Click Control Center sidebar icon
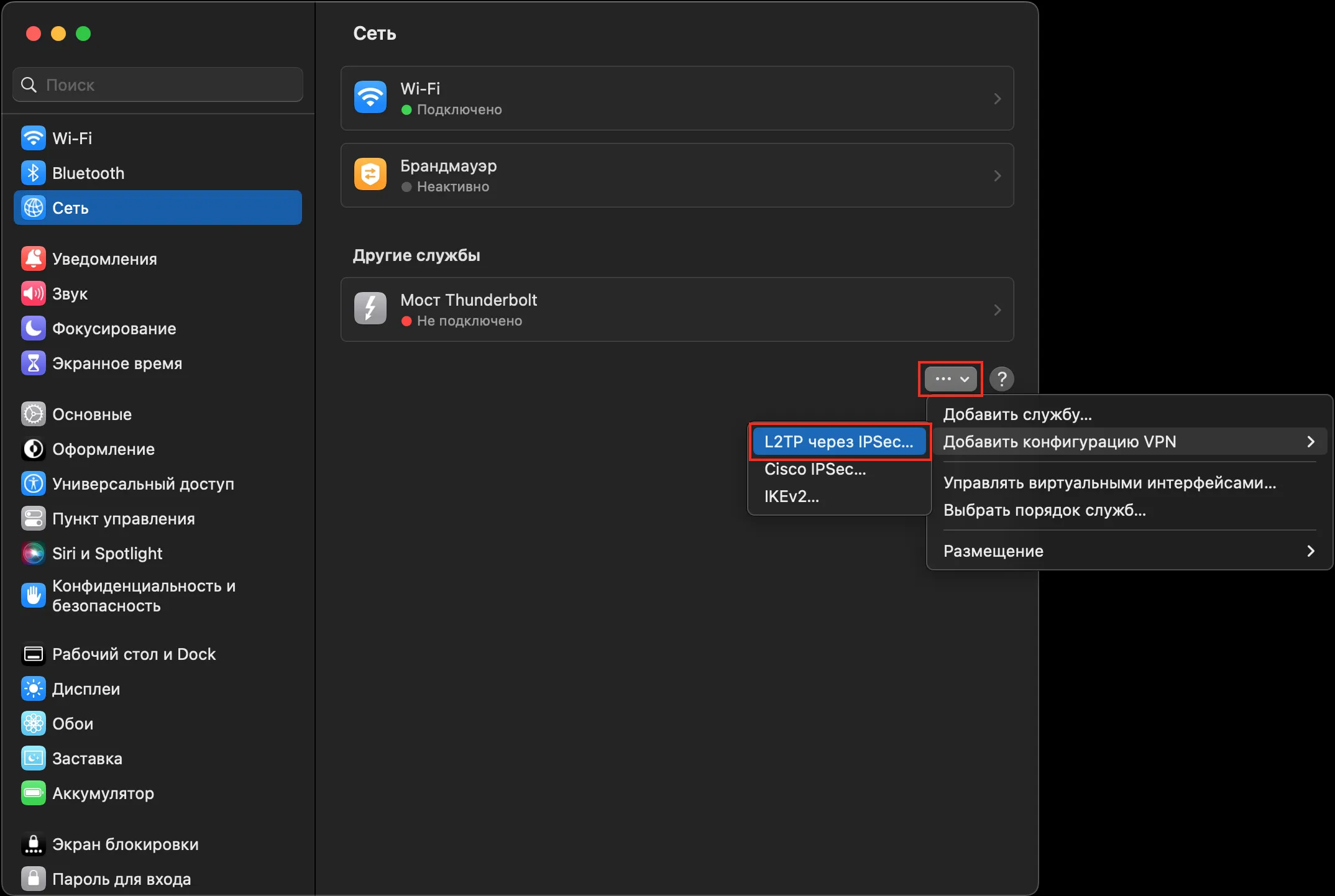This screenshot has width=1335, height=896. pos(33,518)
